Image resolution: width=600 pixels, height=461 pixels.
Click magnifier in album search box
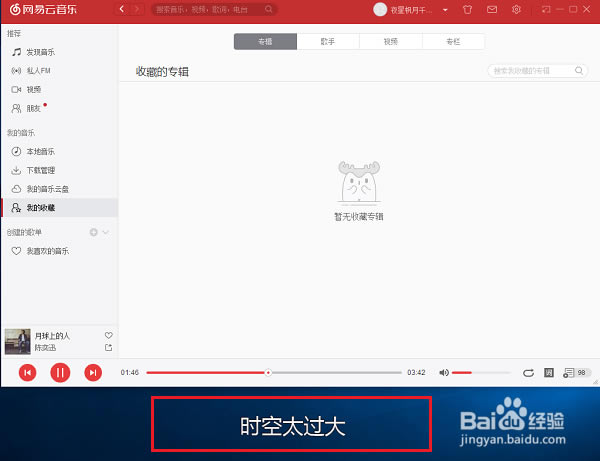[579, 70]
